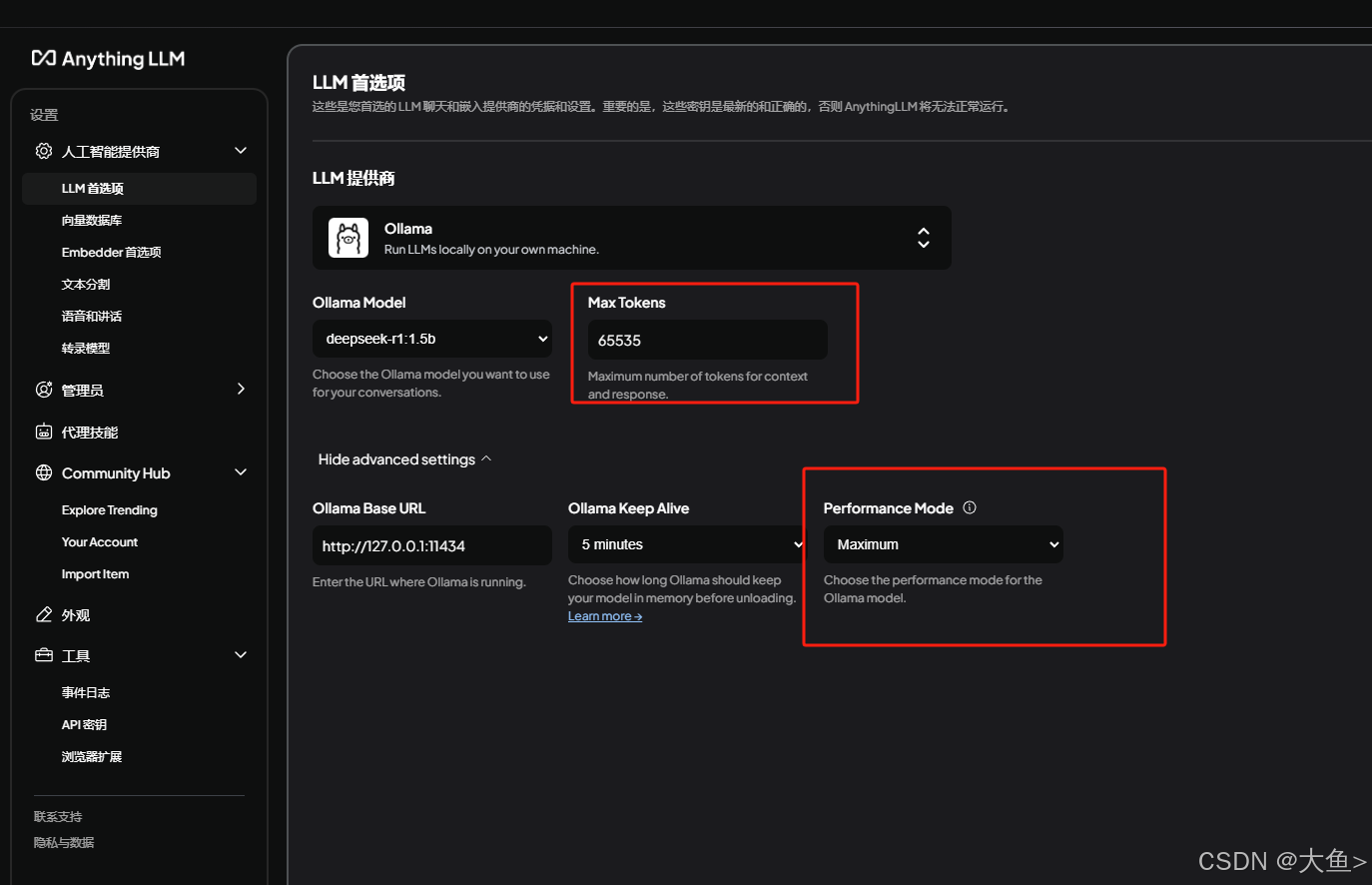
Task: Click the Community Hub globe icon
Action: (44, 472)
